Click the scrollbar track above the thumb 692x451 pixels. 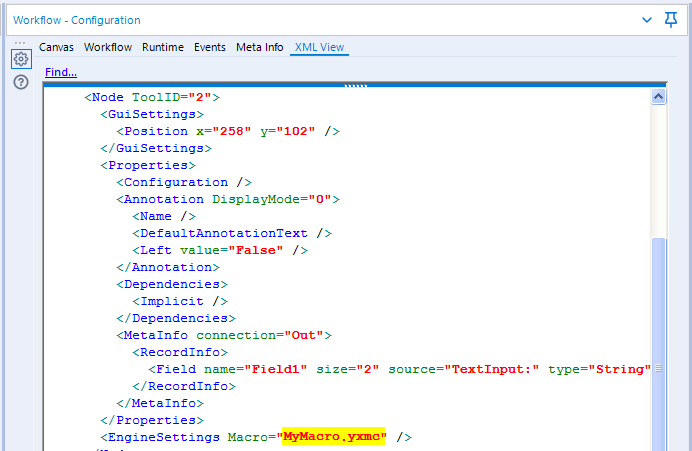point(658,171)
